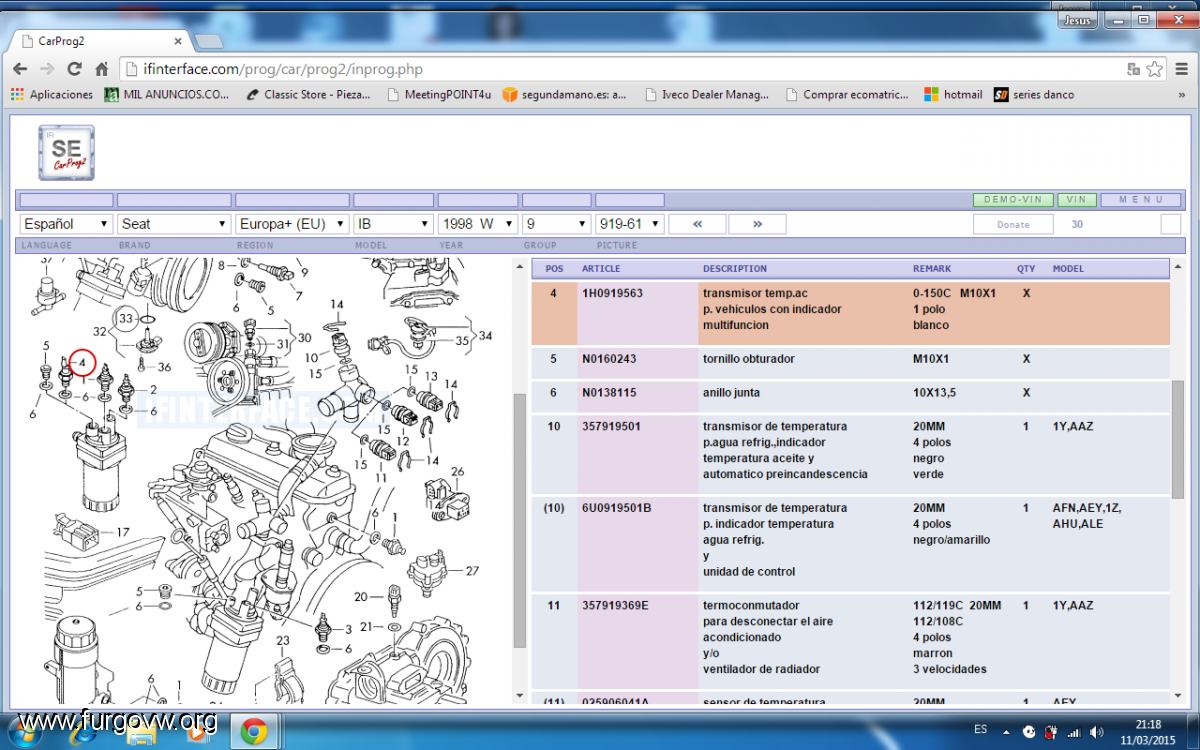Close the CarProg2 tab
This screenshot has height=750, width=1200.
[x=179, y=41]
